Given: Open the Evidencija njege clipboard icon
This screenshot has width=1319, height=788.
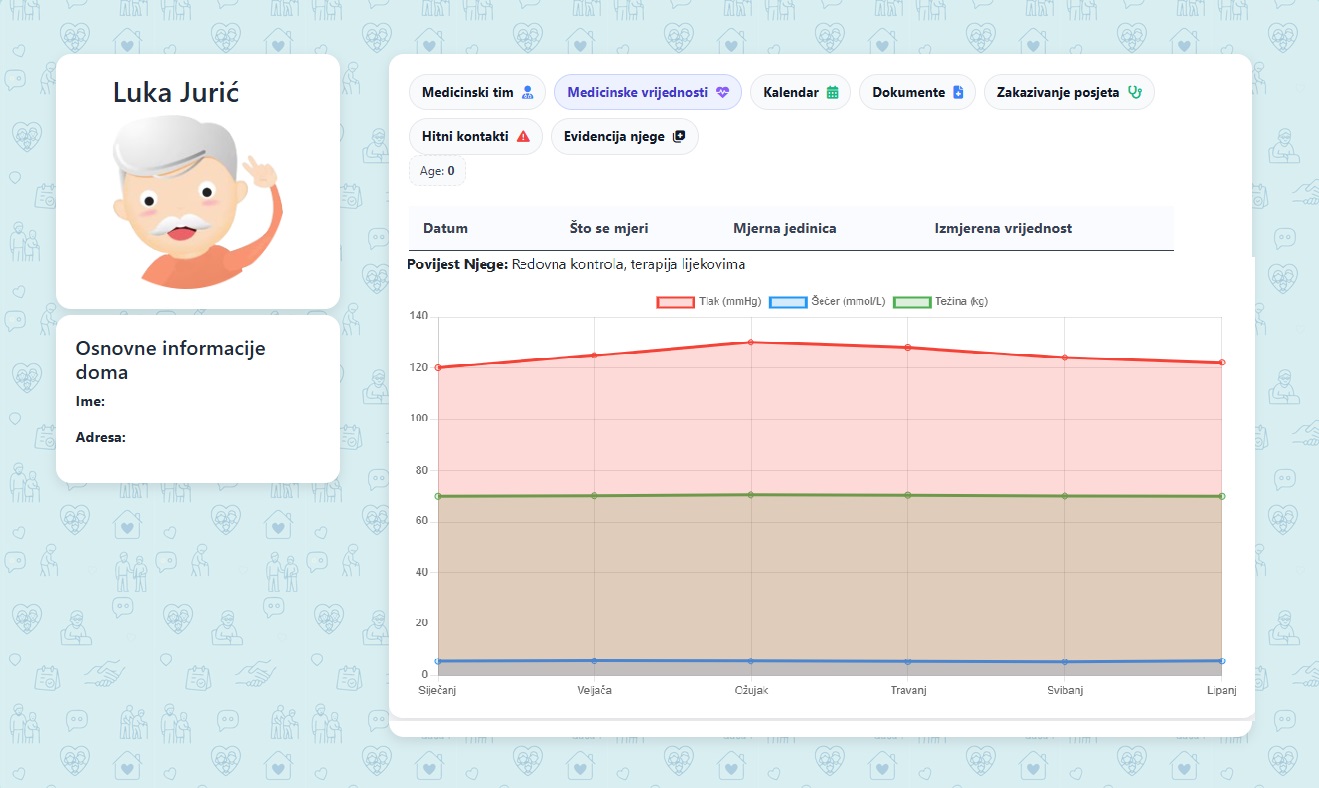Looking at the screenshot, I should [x=681, y=136].
